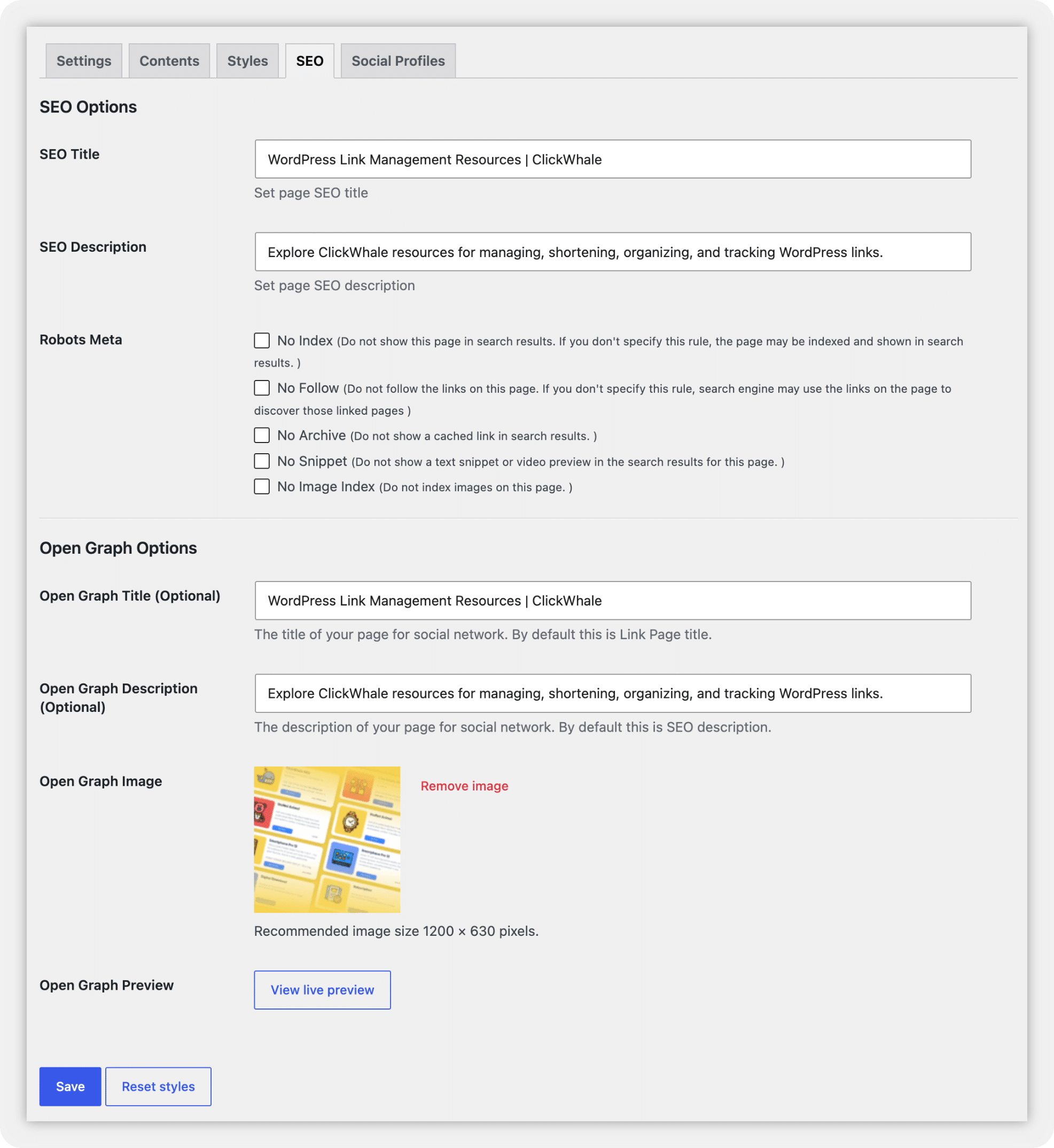Open the View live preview button

pos(322,990)
